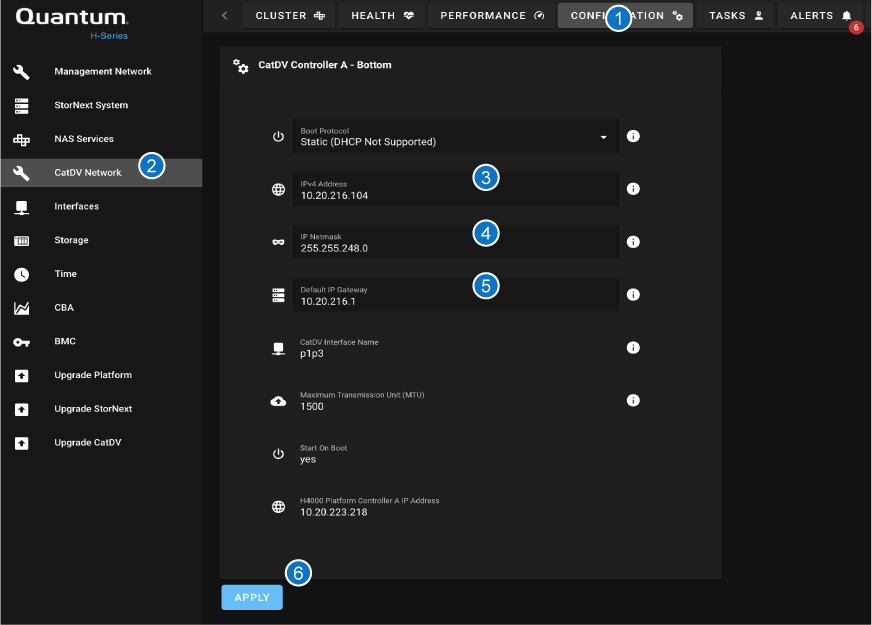Show info for Default IP Gateway field
This screenshot has height=625, width=872.
point(633,295)
